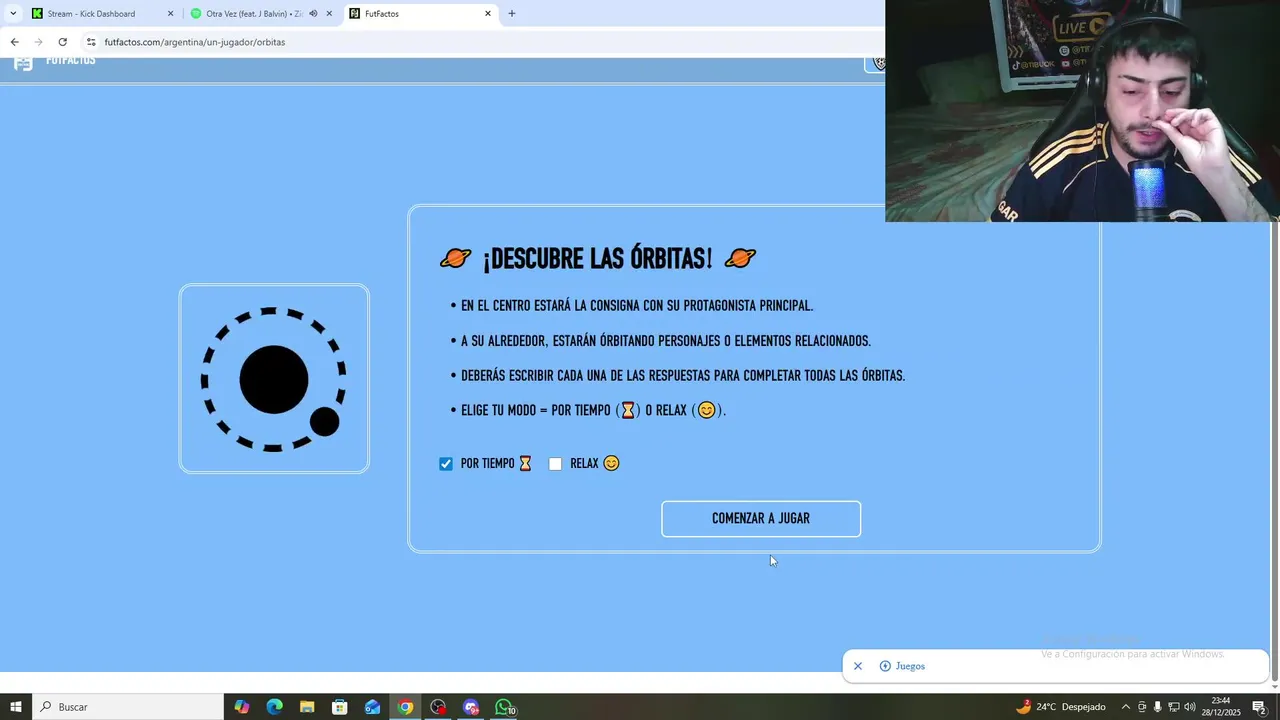Image resolution: width=1280 pixels, height=720 pixels.
Task: Open the weather widget showing 24°C
Action: point(1061,707)
